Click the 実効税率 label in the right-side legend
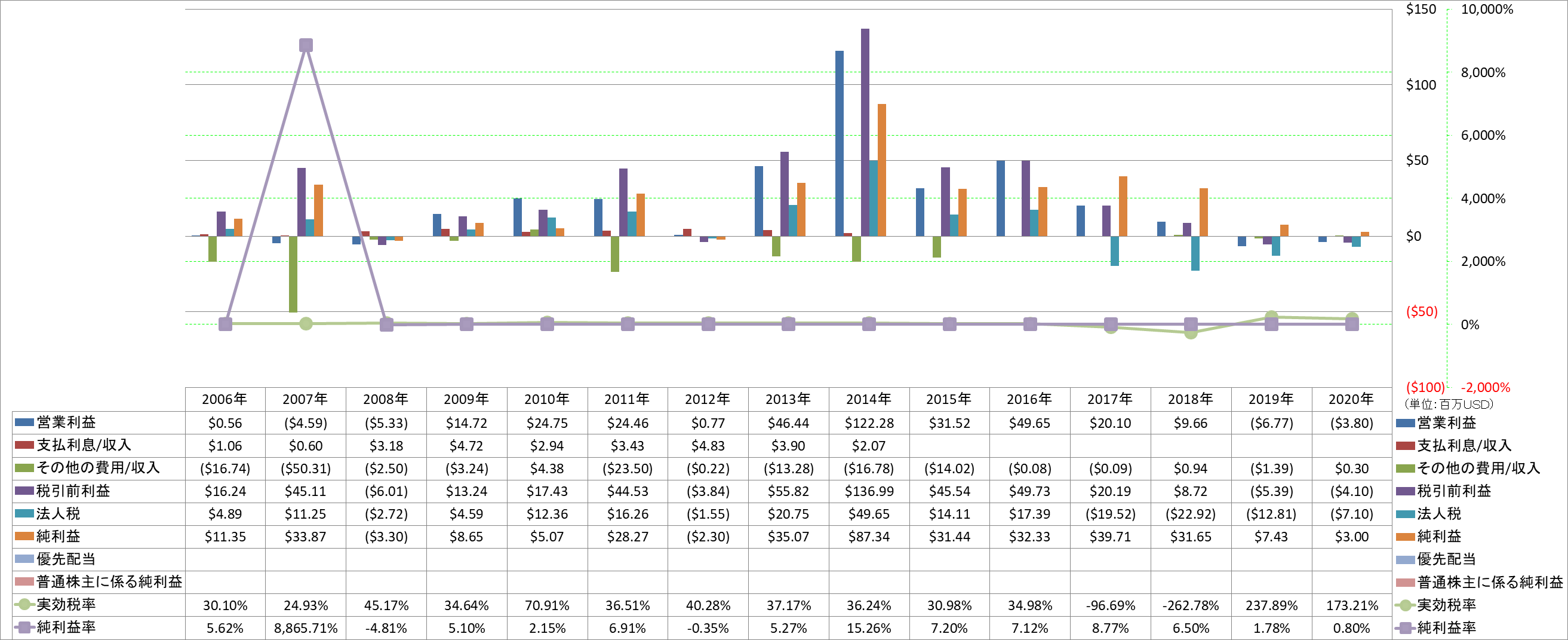Screen dimensions: 1568x640 click(x=1447, y=605)
